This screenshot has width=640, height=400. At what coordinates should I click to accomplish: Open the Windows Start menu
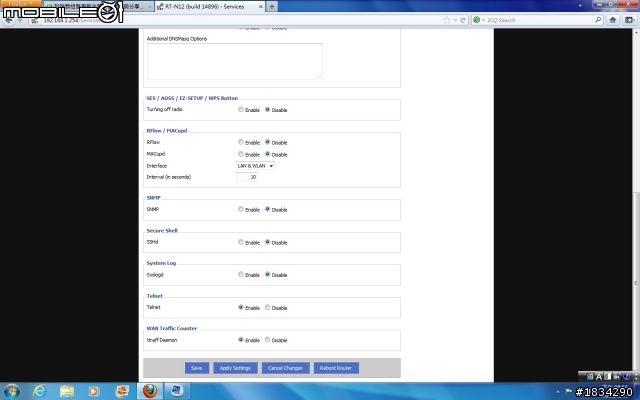point(11,391)
